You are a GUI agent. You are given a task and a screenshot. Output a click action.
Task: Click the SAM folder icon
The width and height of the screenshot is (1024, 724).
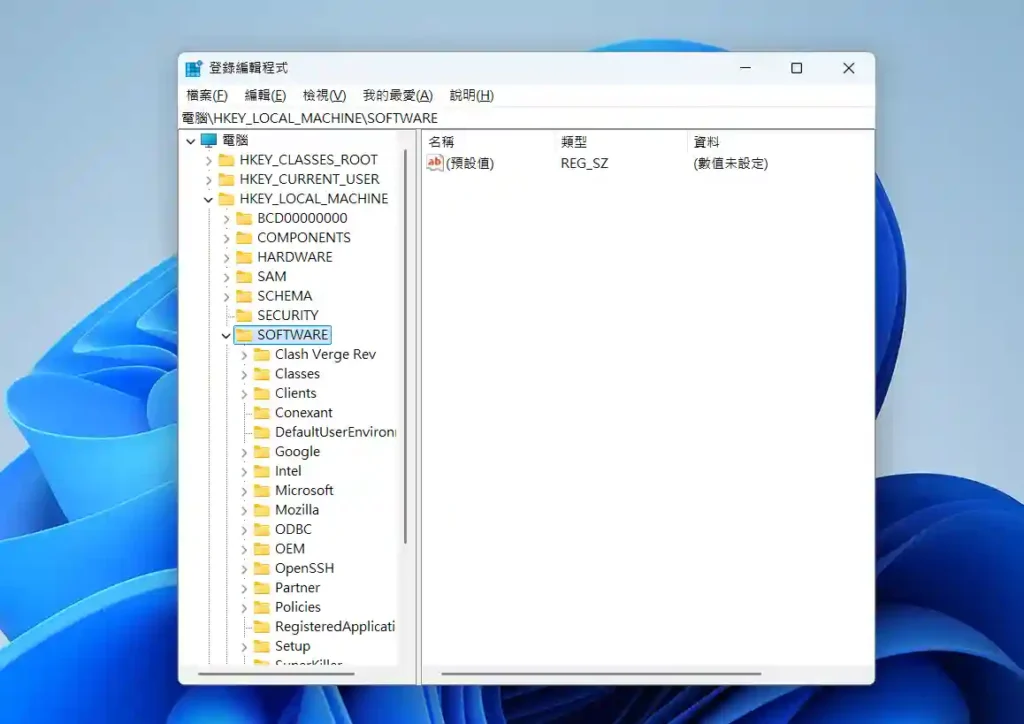(x=244, y=277)
